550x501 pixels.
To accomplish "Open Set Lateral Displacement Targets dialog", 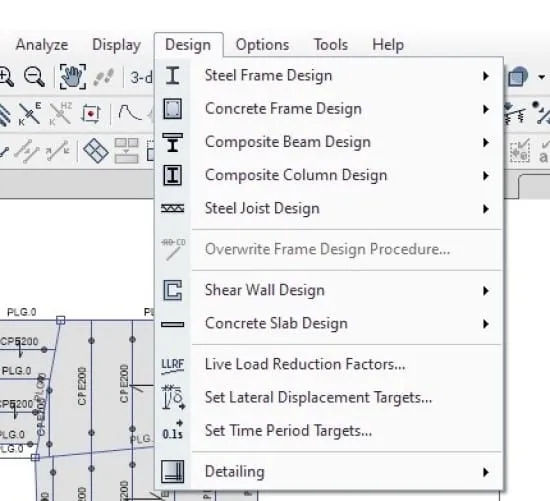I will [x=329, y=398].
